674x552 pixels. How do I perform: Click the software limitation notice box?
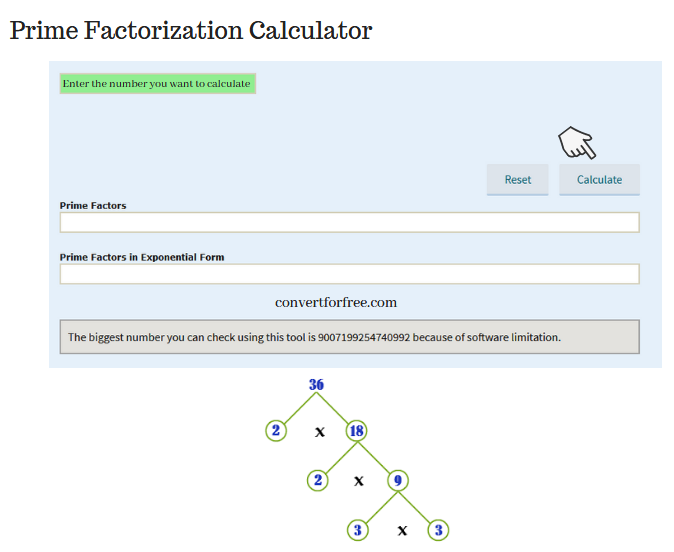[x=349, y=337]
